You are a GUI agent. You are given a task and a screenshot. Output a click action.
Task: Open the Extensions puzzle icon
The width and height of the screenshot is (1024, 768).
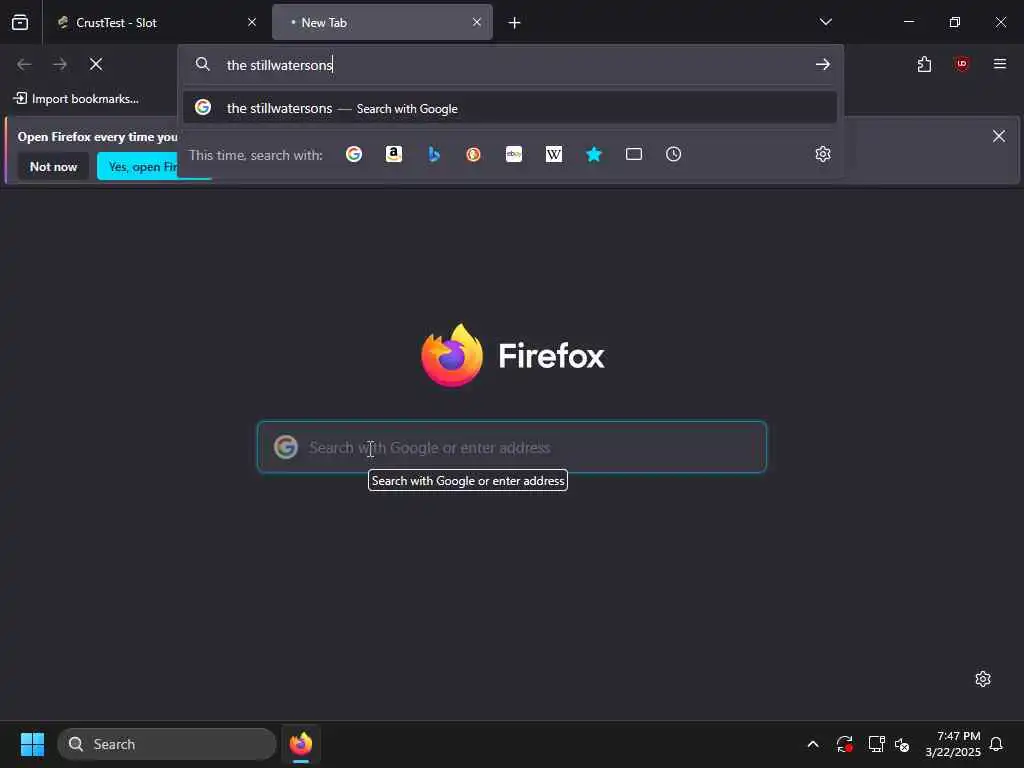coord(924,64)
